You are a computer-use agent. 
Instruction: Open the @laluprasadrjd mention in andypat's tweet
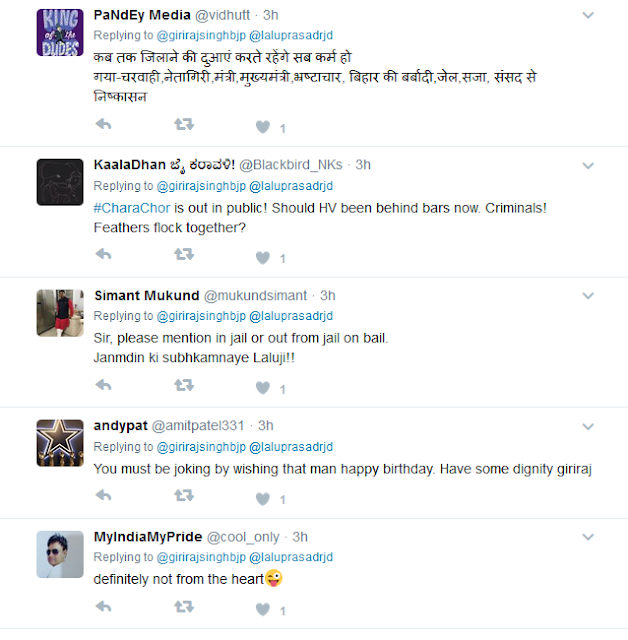(x=290, y=446)
